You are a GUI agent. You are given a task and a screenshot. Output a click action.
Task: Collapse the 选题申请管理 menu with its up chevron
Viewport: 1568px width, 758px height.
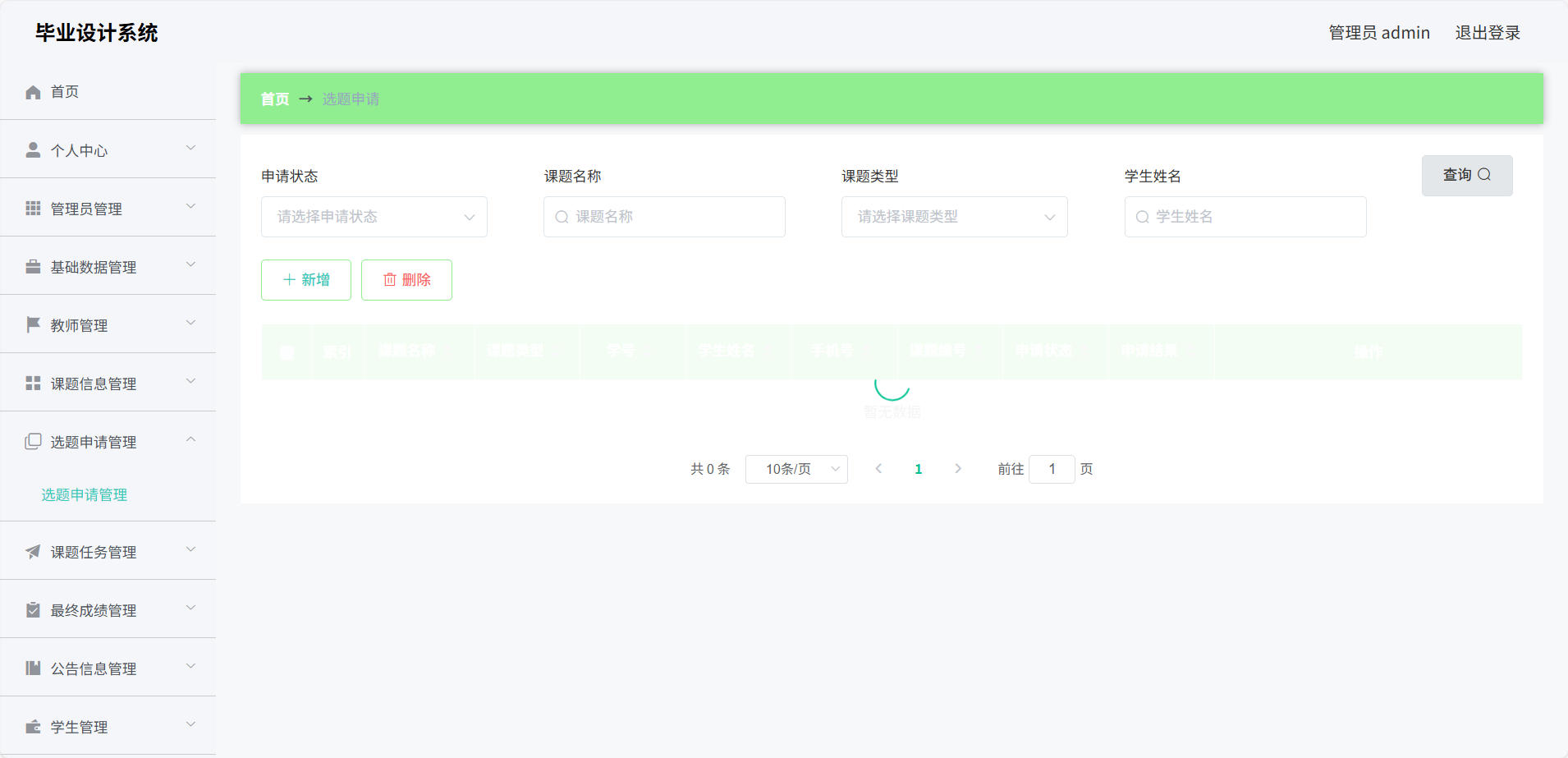(190, 440)
